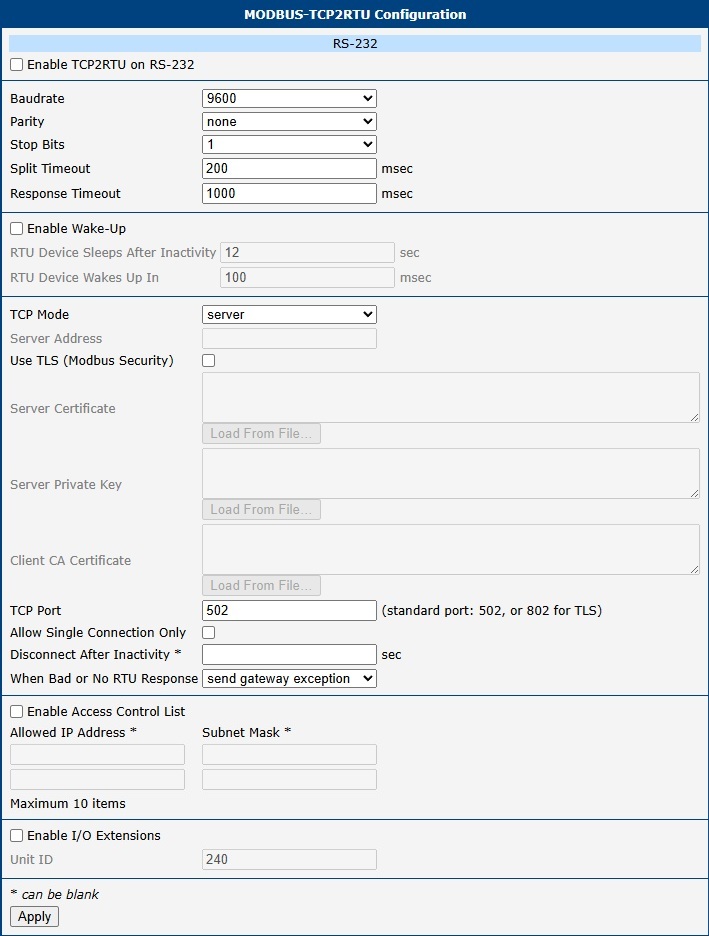Image resolution: width=709 pixels, height=936 pixels.
Task: Click Load From File under Server Private Key
Action: click(261, 509)
